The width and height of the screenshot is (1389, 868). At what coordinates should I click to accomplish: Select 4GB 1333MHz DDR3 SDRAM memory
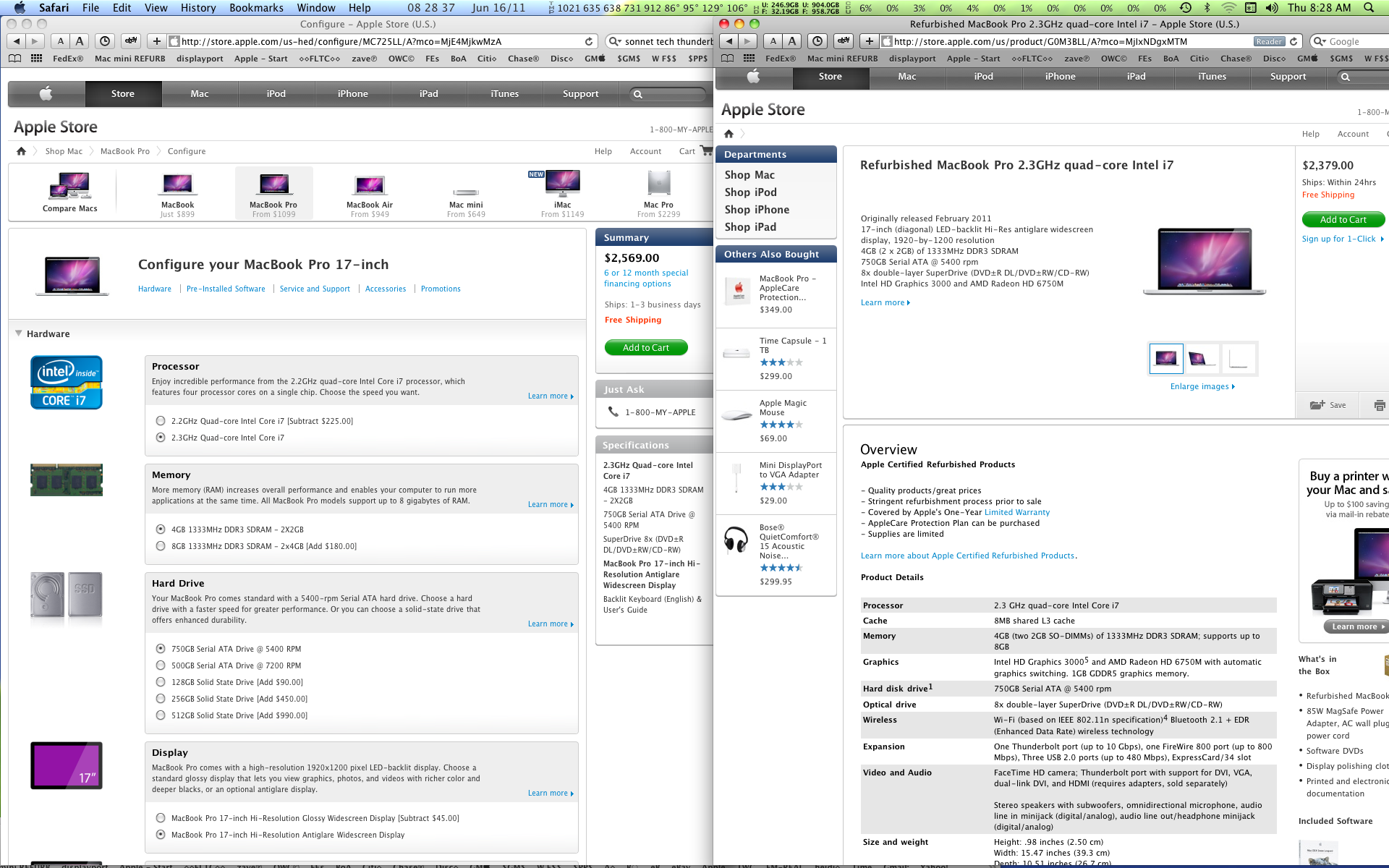(x=161, y=529)
